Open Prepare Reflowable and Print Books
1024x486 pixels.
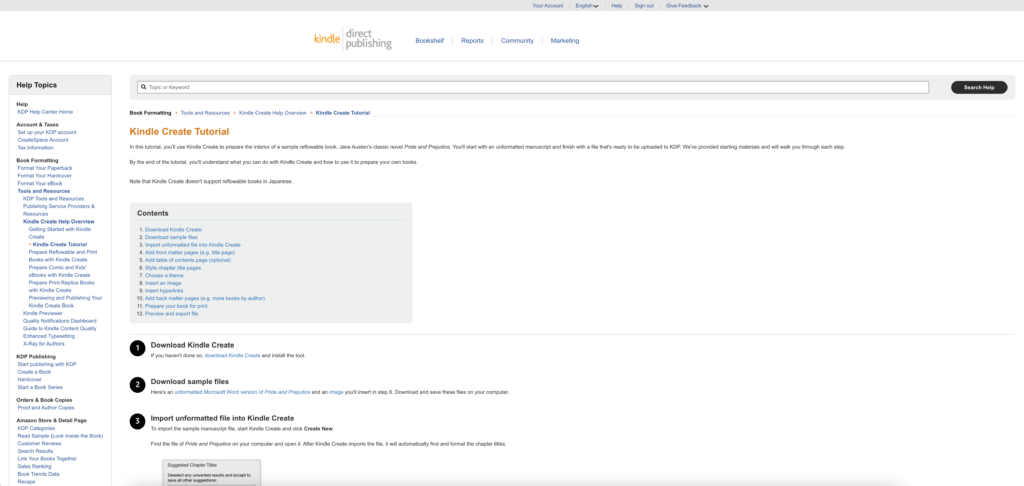click(63, 255)
